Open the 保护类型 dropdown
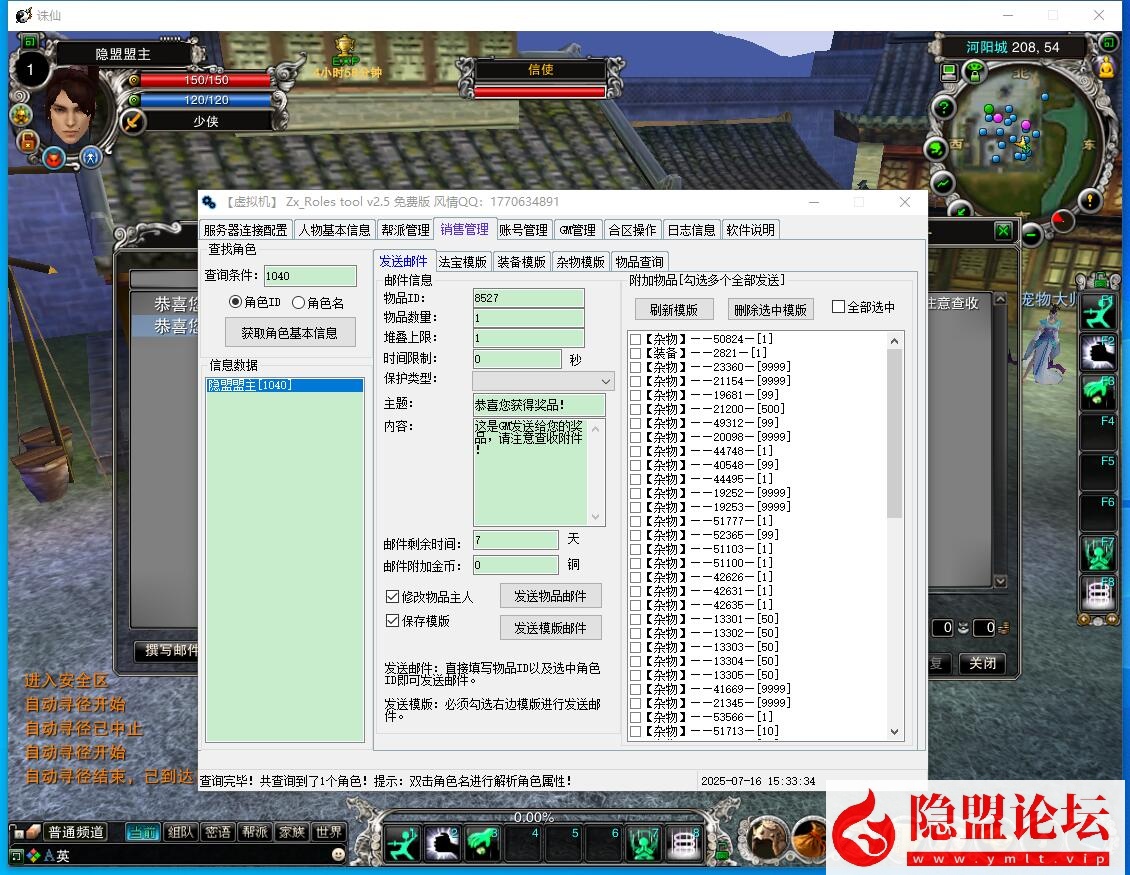 point(602,380)
